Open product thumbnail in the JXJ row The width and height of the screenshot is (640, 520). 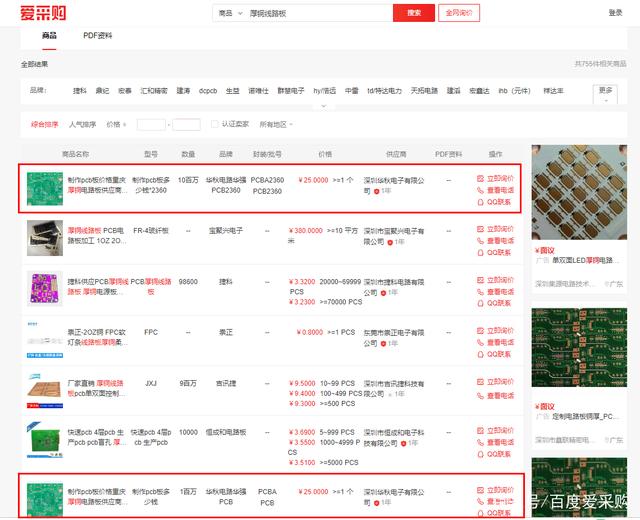45,390
